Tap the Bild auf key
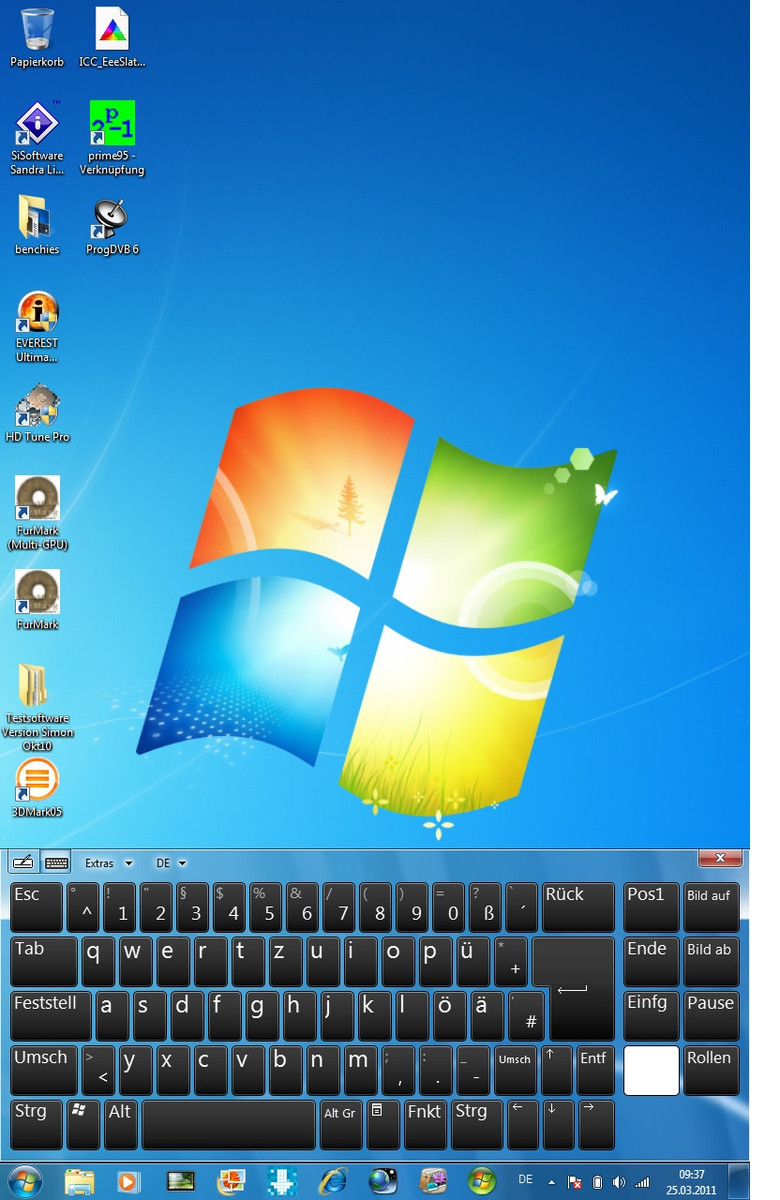The width and height of the screenshot is (780, 1200). tap(711, 907)
